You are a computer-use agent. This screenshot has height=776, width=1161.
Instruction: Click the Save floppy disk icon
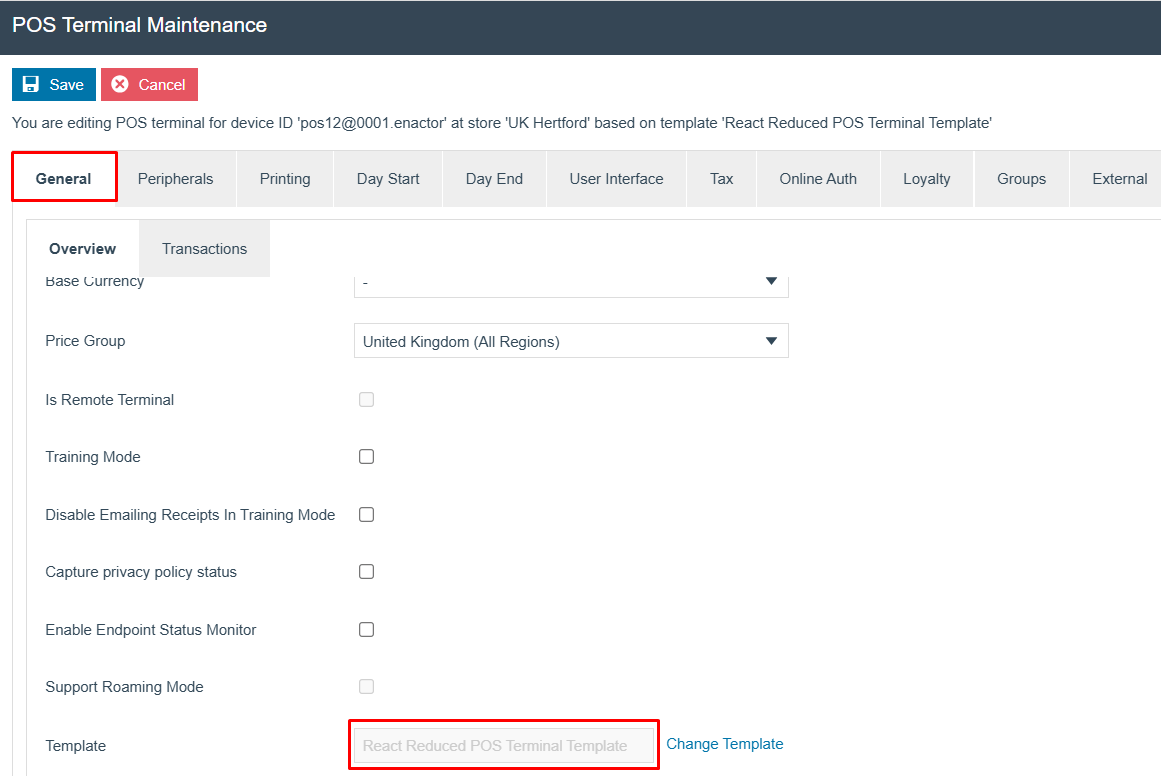[31, 85]
